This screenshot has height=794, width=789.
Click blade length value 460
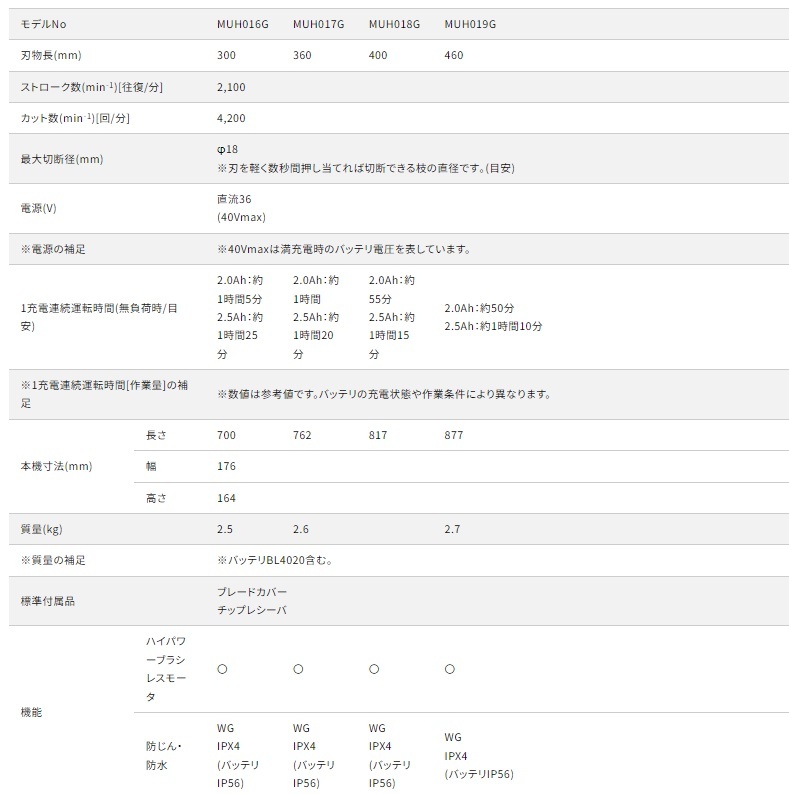coord(454,55)
